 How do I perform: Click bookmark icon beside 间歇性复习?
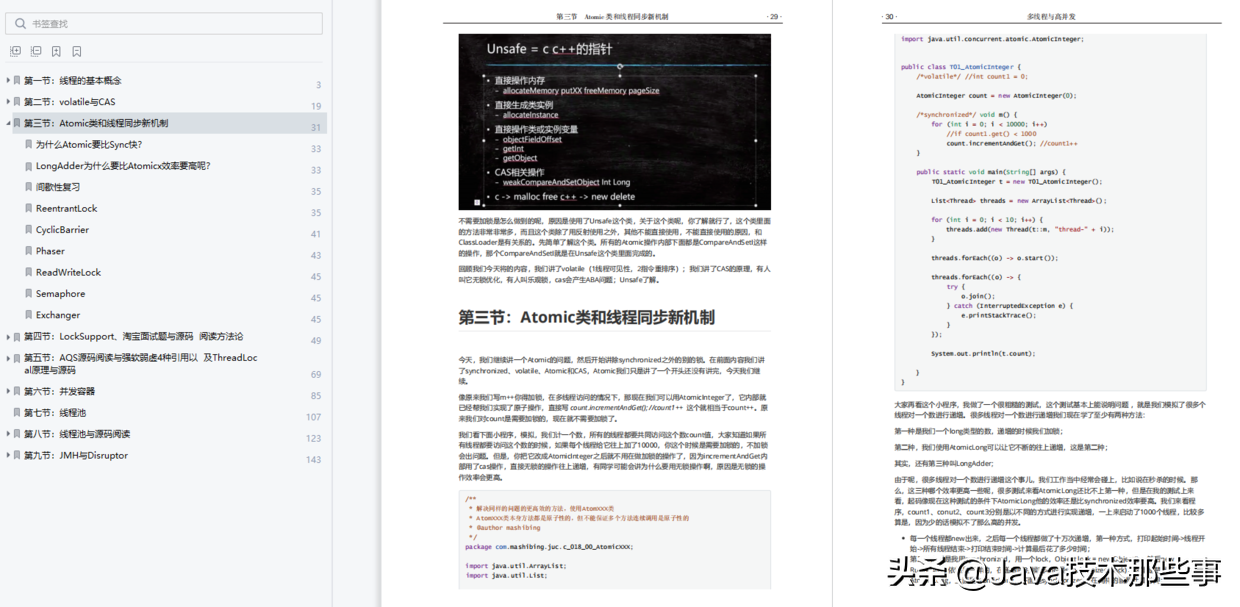pos(28,187)
